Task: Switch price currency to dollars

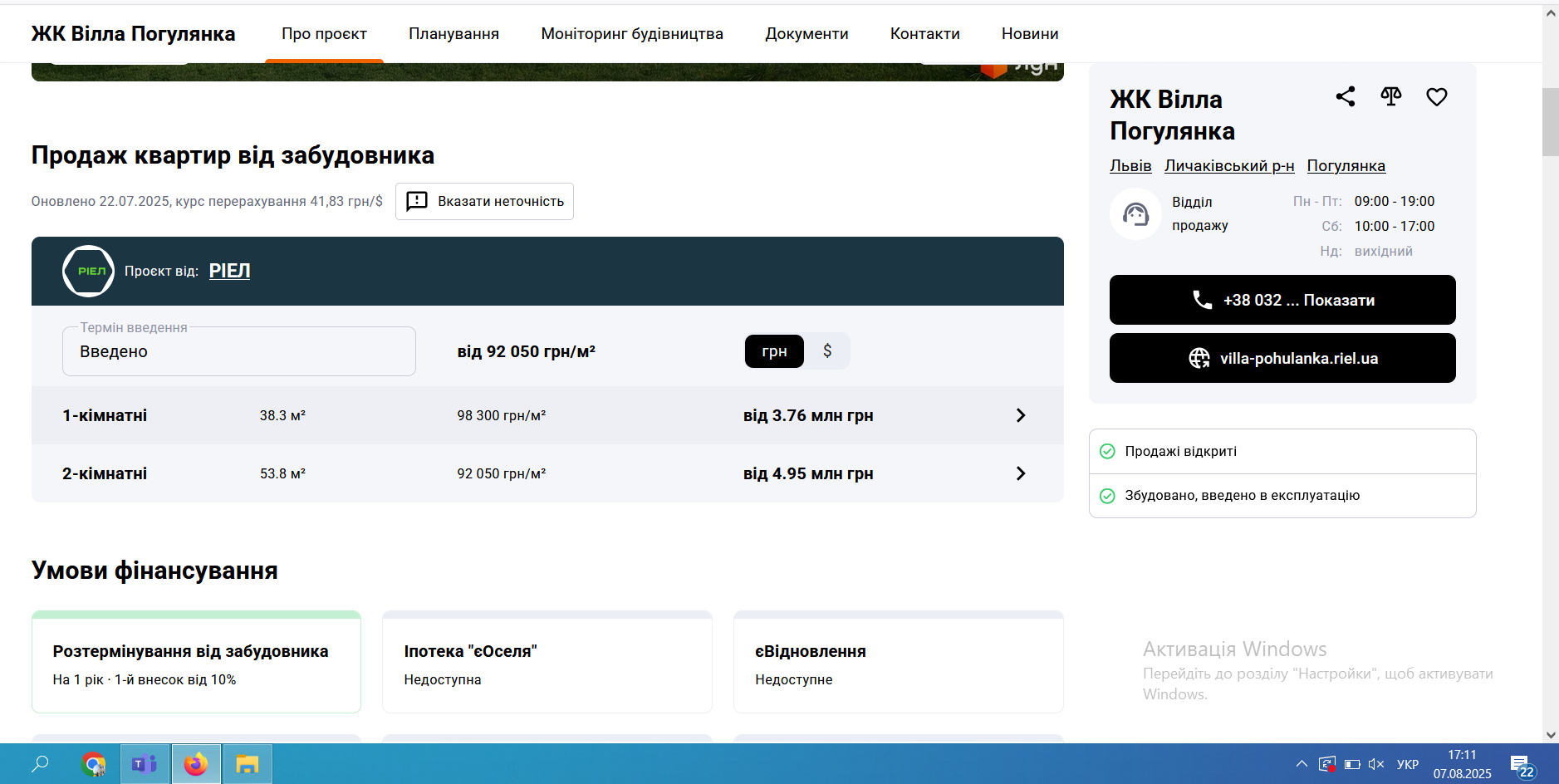Action: 827,351
